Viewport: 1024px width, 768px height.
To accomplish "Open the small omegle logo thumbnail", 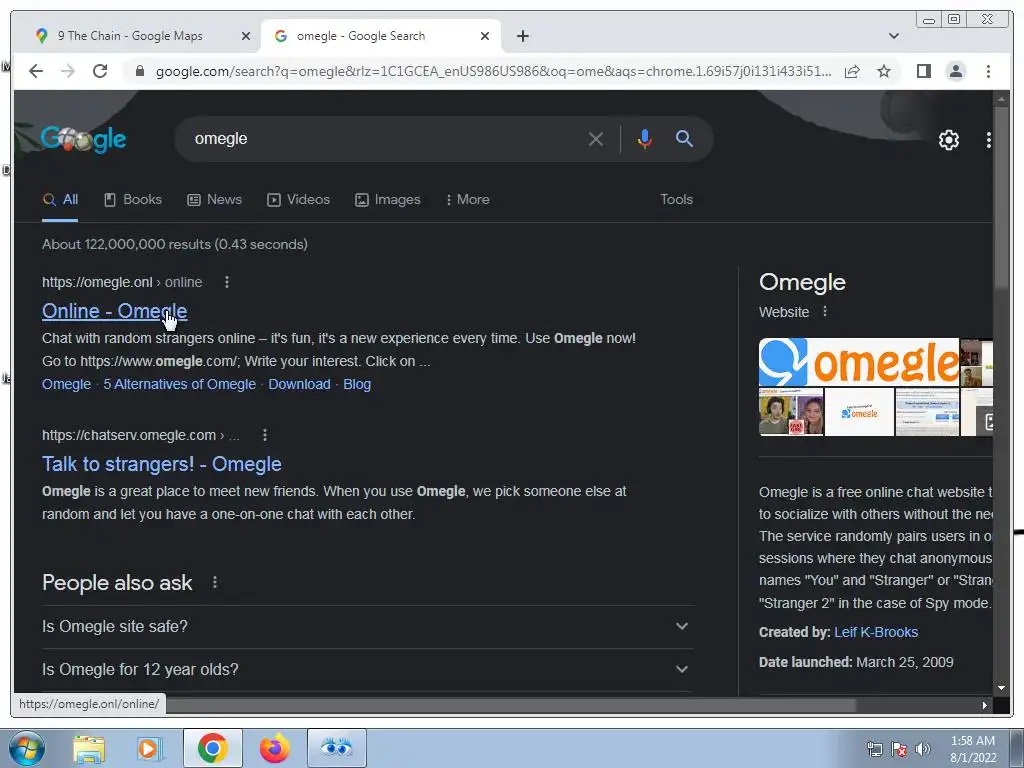I will [859, 412].
